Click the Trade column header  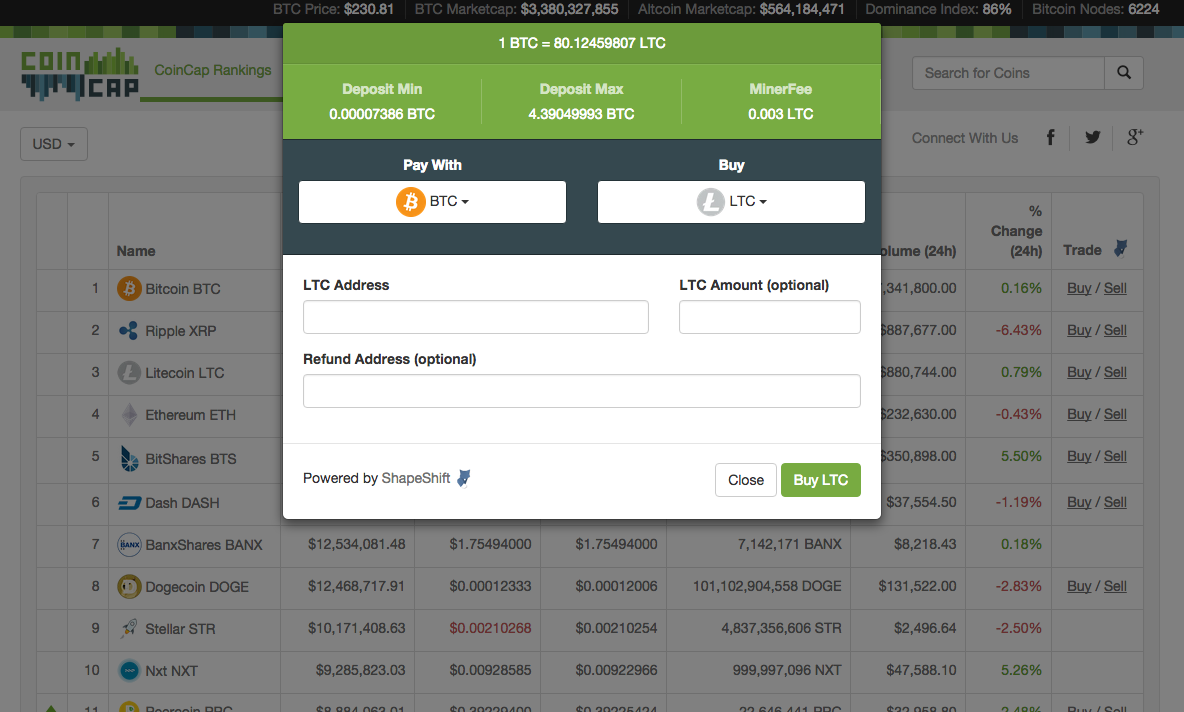point(1082,250)
